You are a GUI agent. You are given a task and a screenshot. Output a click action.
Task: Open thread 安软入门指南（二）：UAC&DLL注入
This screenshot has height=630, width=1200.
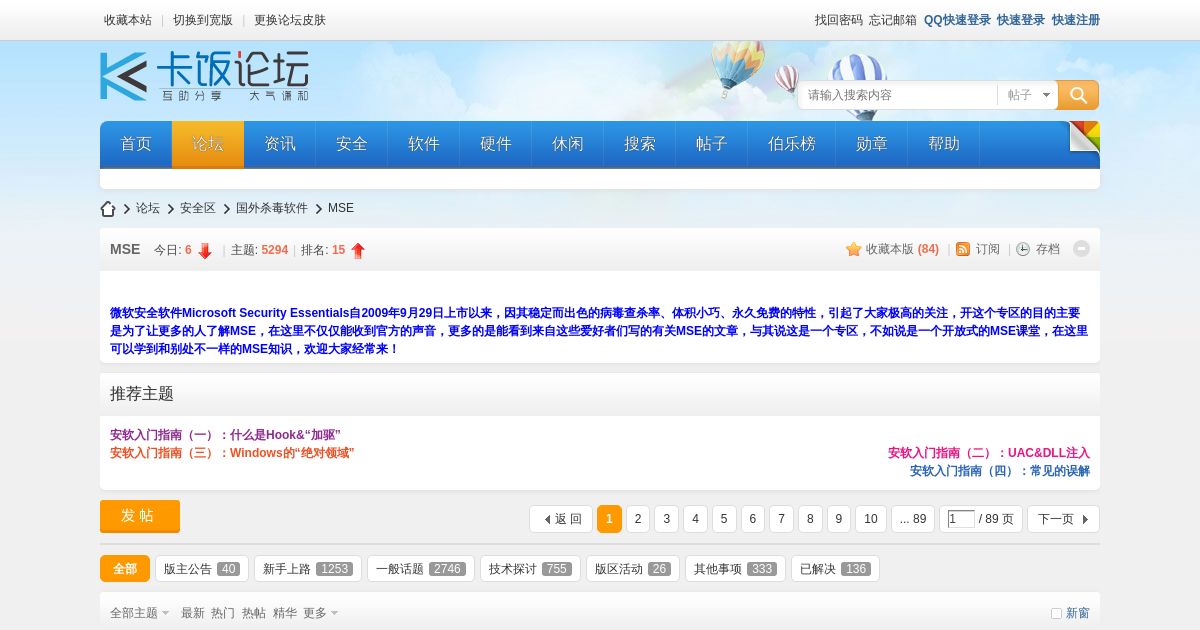point(989,453)
